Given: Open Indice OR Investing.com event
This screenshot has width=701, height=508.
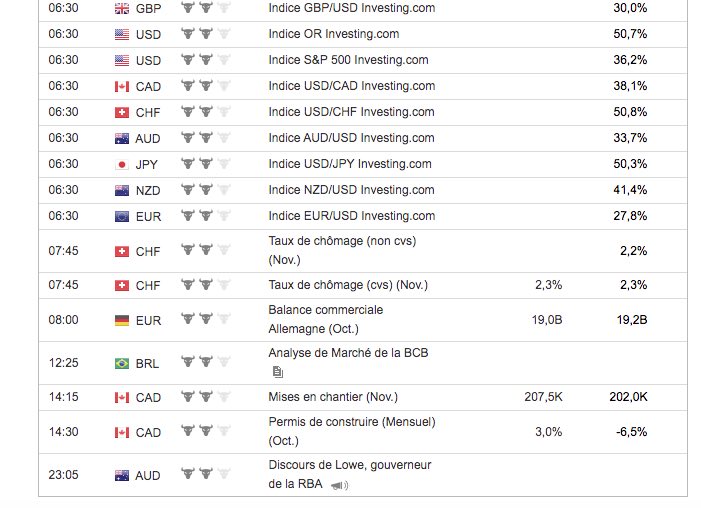Looking at the screenshot, I should click(334, 34).
